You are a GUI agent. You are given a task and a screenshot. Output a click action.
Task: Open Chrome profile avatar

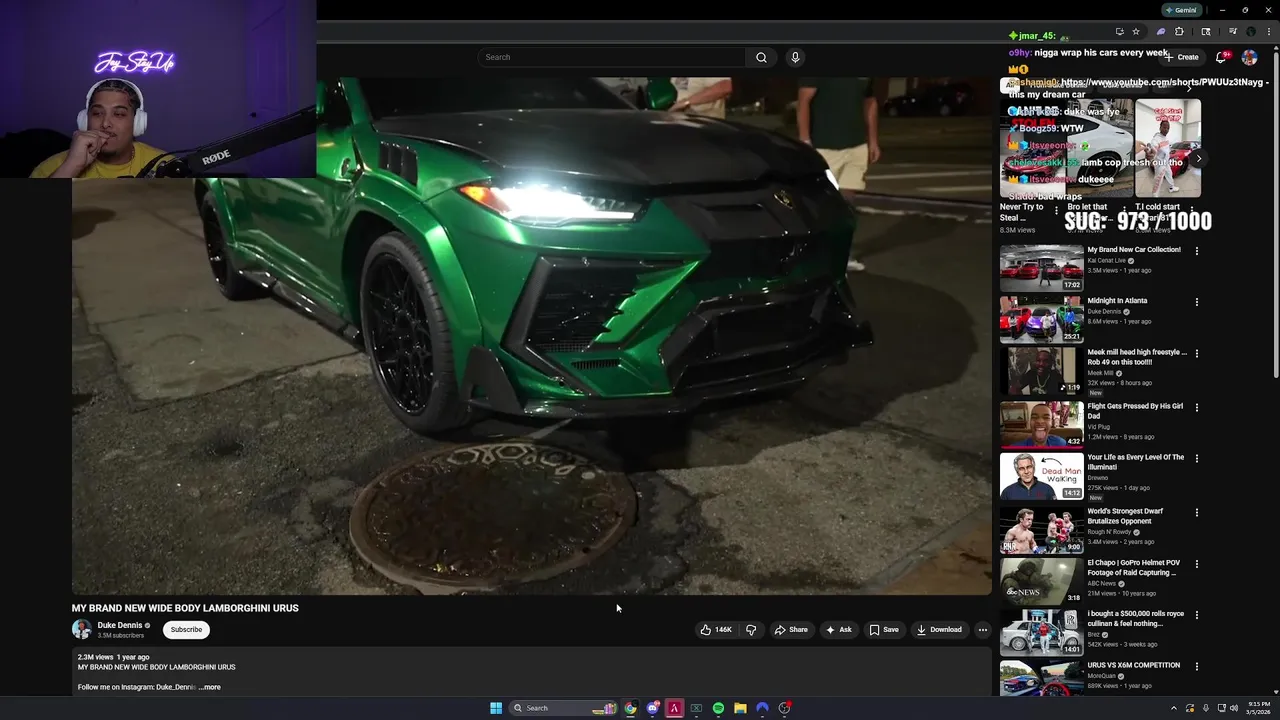pyautogui.click(x=1250, y=31)
